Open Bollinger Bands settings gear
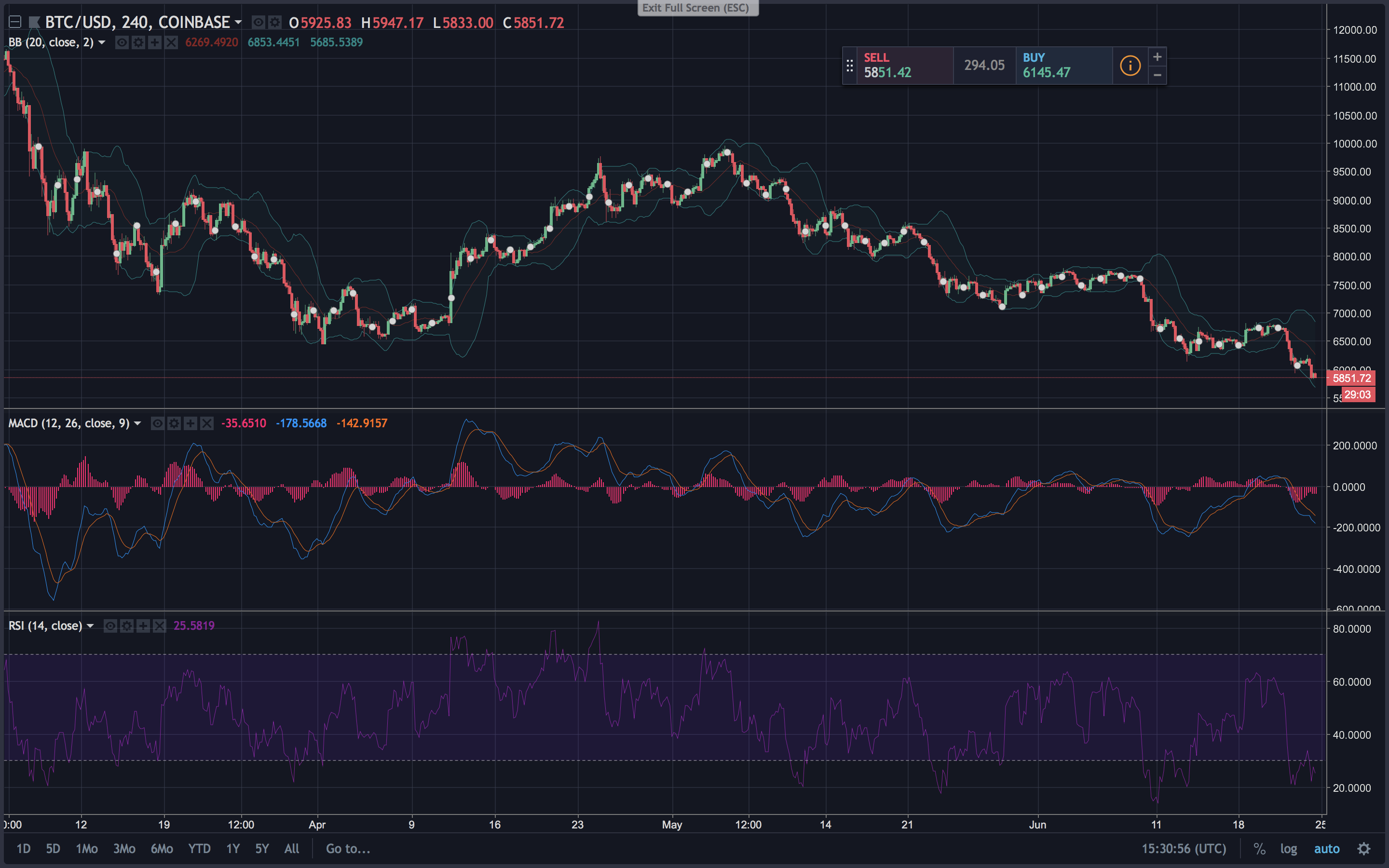 tap(138, 42)
